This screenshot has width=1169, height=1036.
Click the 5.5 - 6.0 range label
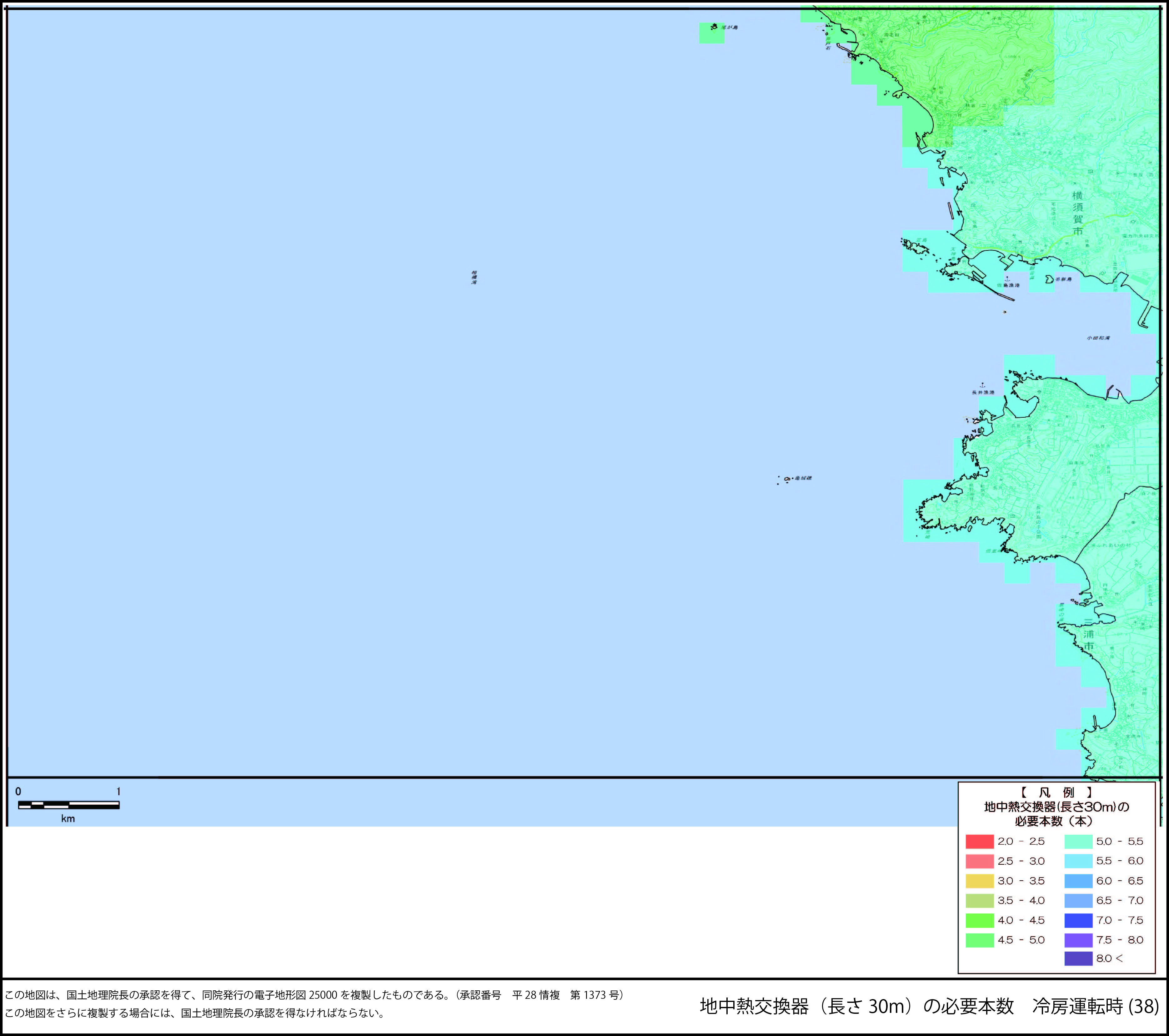pyautogui.click(x=1120, y=861)
